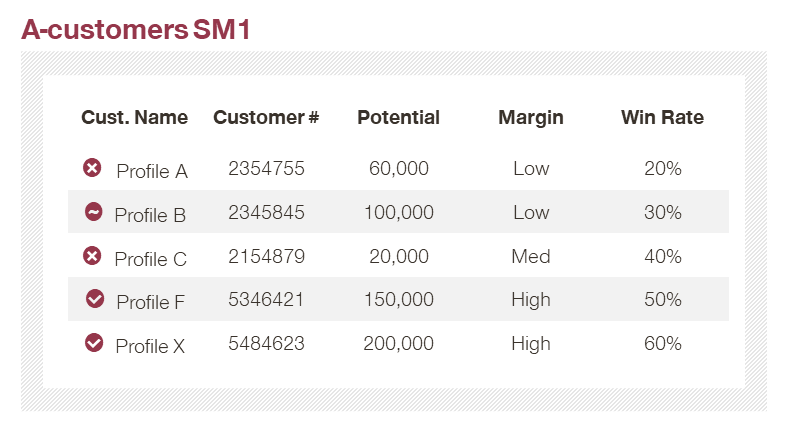Open the Profile X customer name
Viewport: 786px width, 429px height.
(x=150, y=346)
